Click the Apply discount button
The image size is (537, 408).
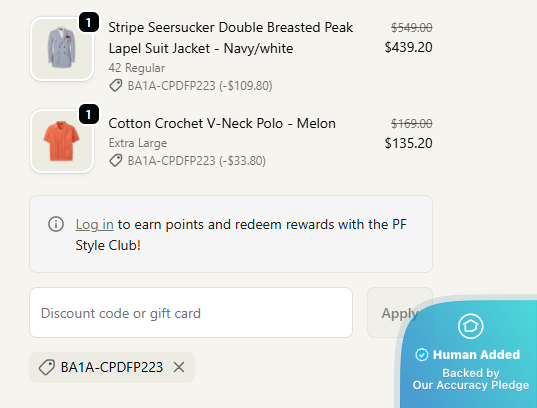coord(400,312)
